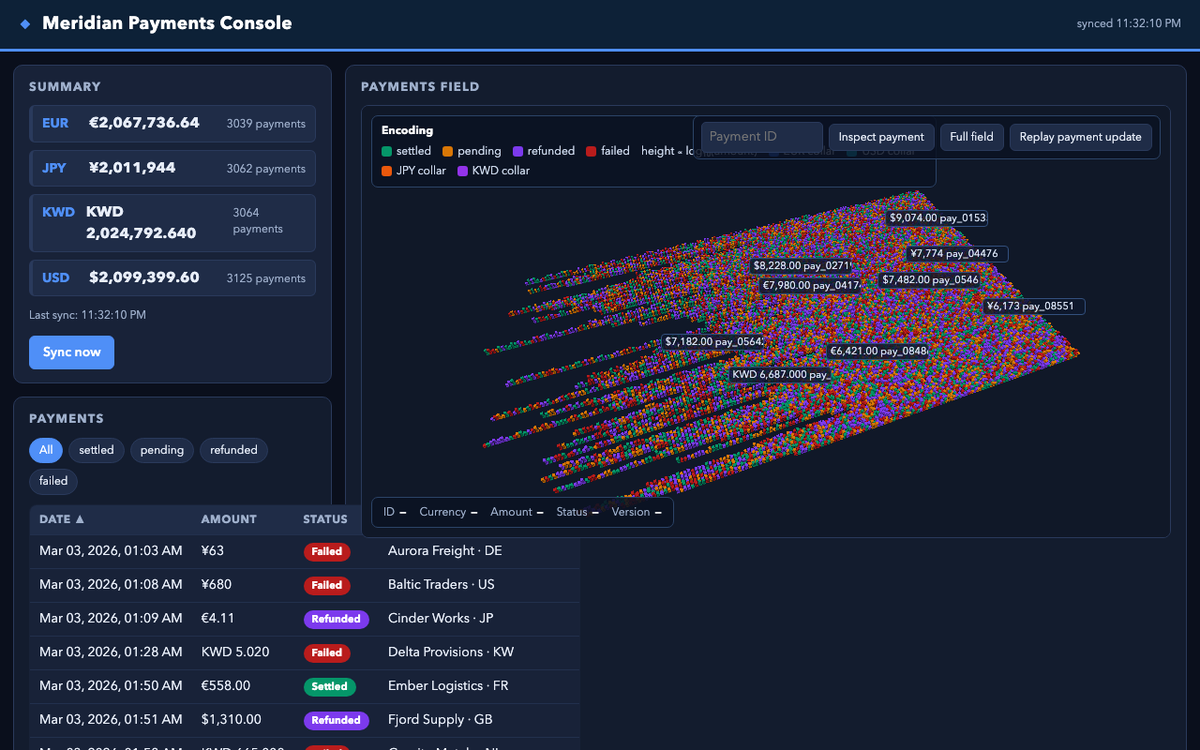Open the JPY summary card
Image resolution: width=1200 pixels, height=750 pixels.
pyautogui.click(x=172, y=168)
